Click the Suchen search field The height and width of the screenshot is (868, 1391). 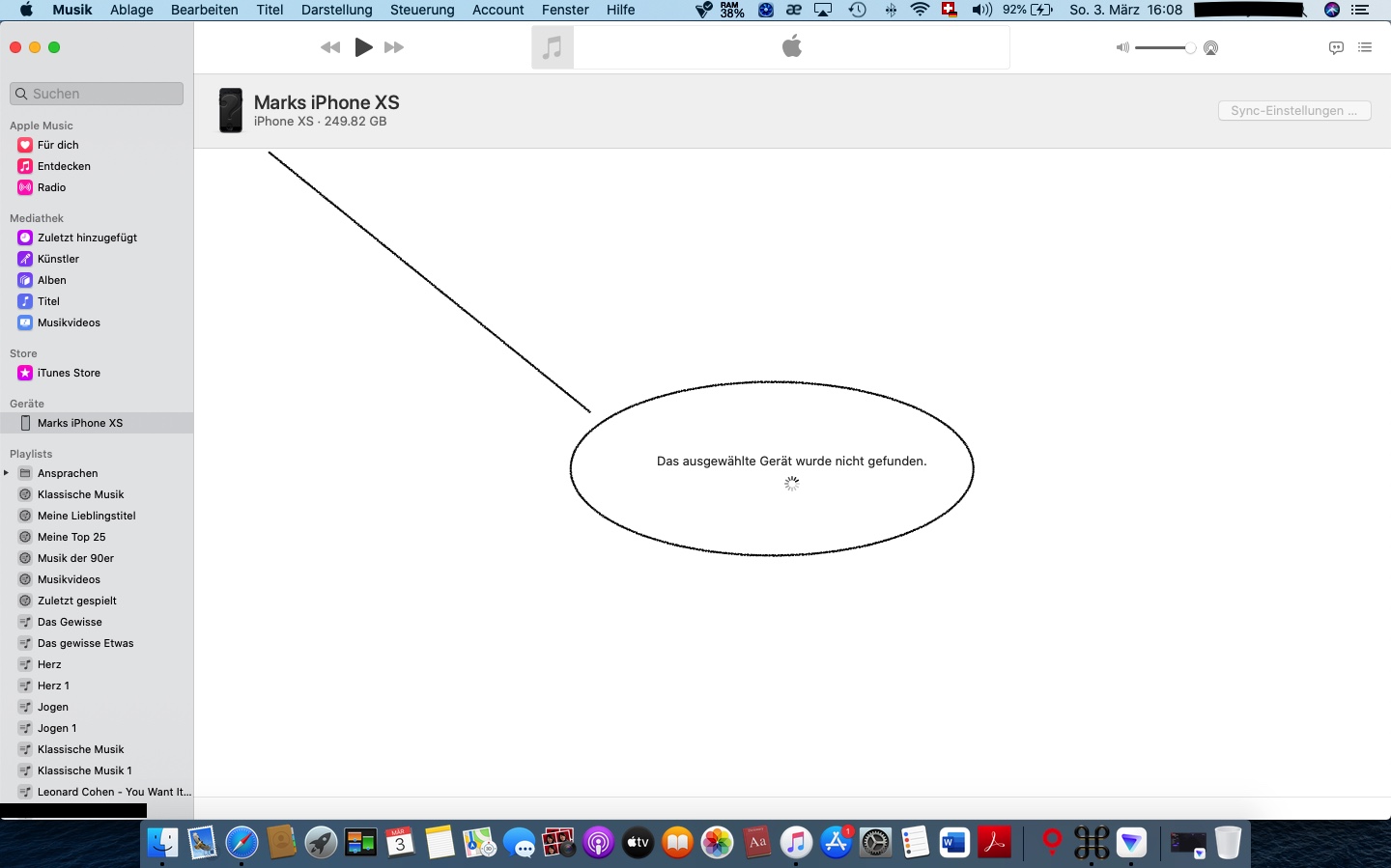point(97,94)
